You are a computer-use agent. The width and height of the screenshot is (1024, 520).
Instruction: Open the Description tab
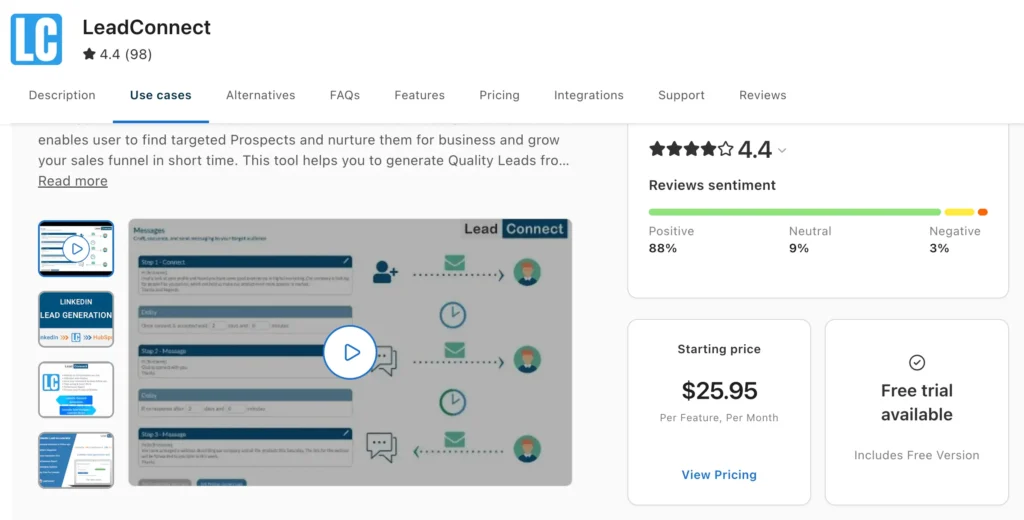pyautogui.click(x=62, y=95)
